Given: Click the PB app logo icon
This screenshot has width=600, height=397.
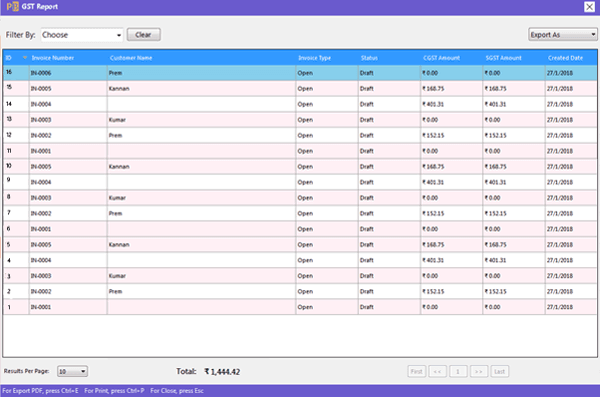Looking at the screenshot, I should coord(12,7).
